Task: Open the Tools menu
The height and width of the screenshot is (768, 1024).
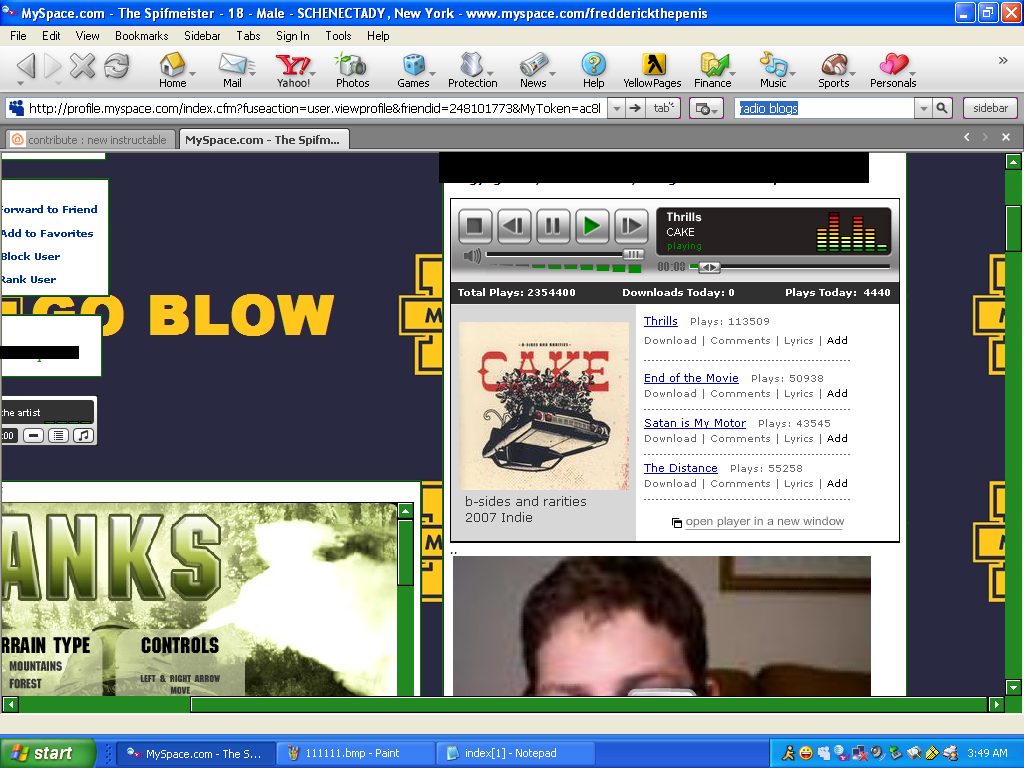Action: click(338, 36)
